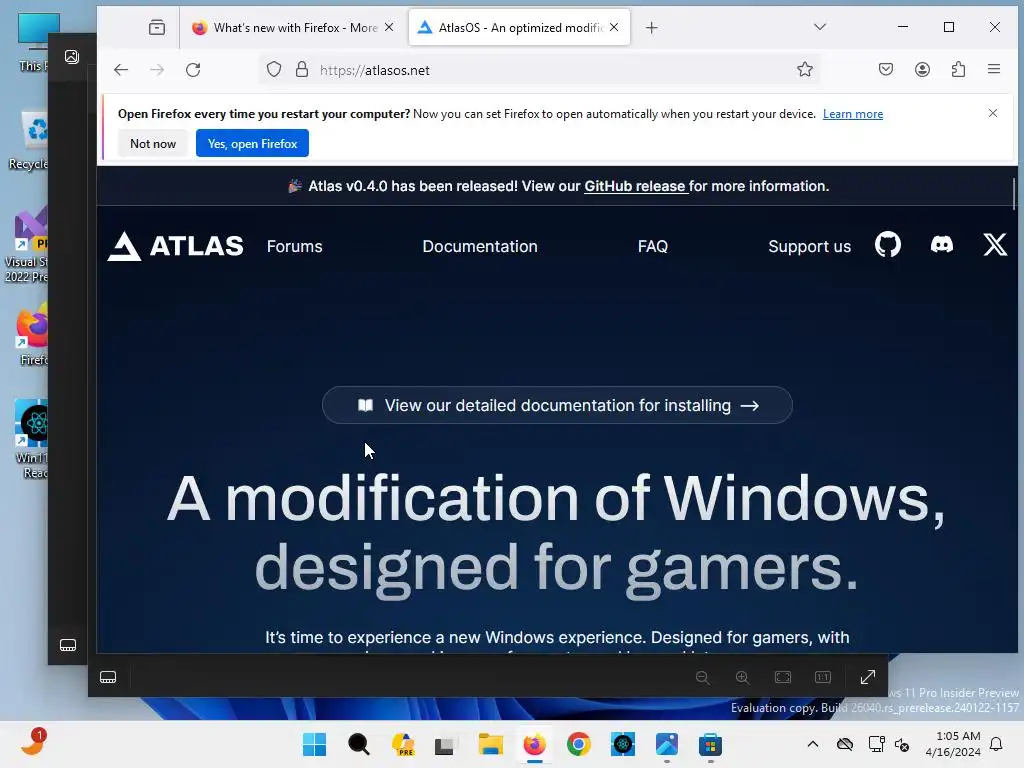1024x768 pixels.
Task: Dismiss notification with Not now
Action: (153, 144)
